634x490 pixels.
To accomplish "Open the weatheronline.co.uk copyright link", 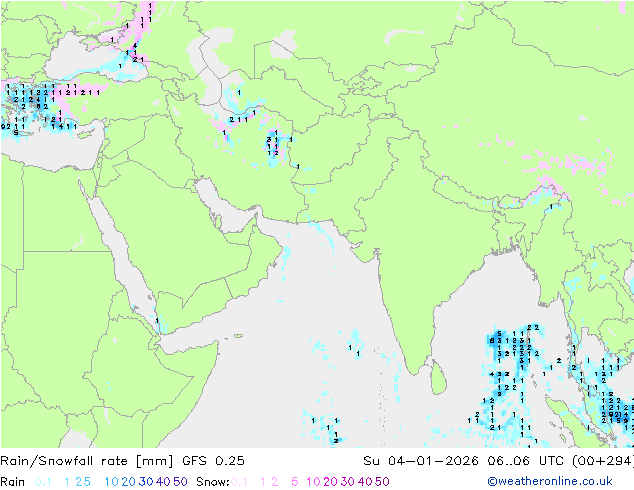I will (549, 481).
